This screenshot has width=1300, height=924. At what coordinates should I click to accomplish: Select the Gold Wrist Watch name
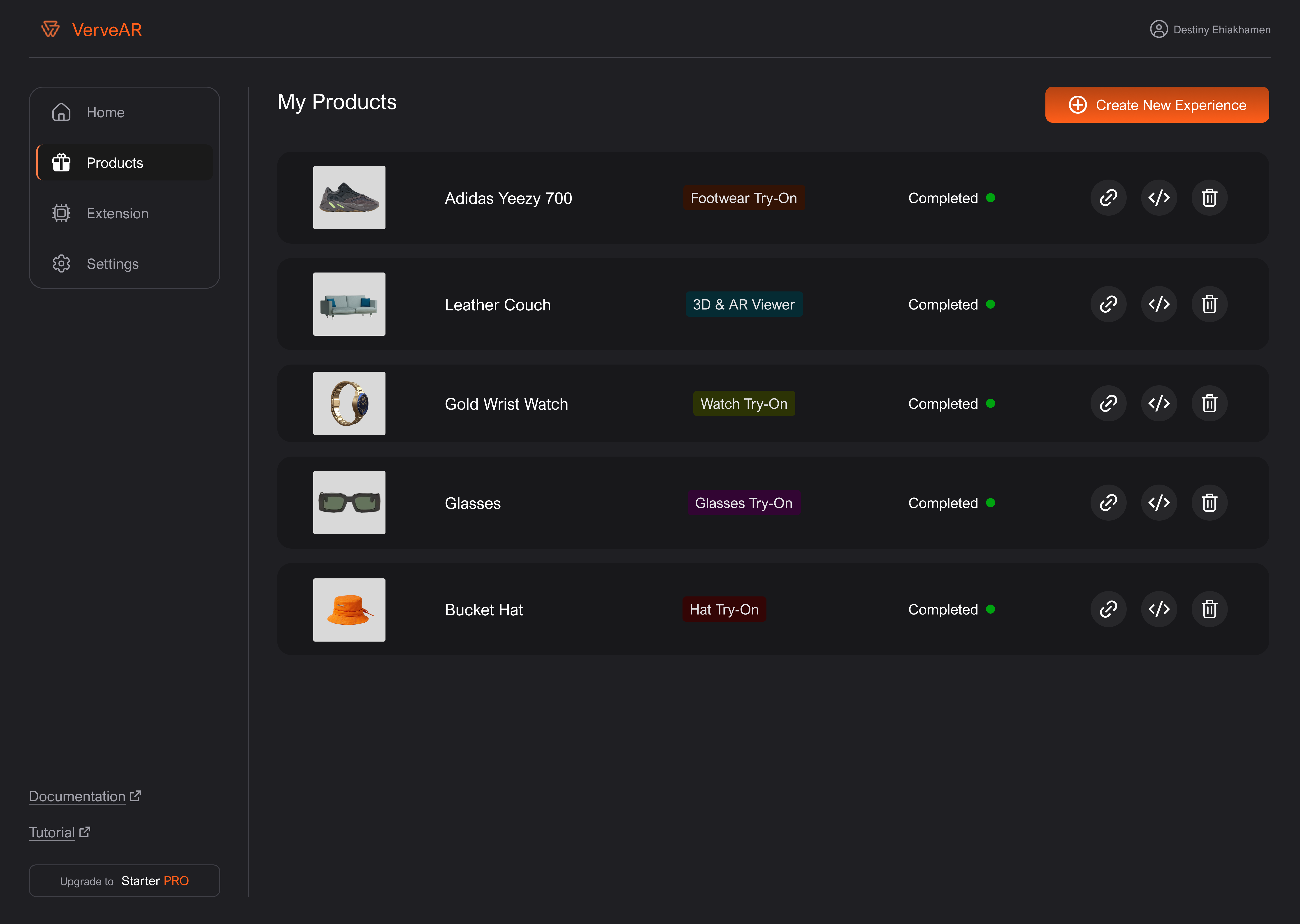(506, 404)
